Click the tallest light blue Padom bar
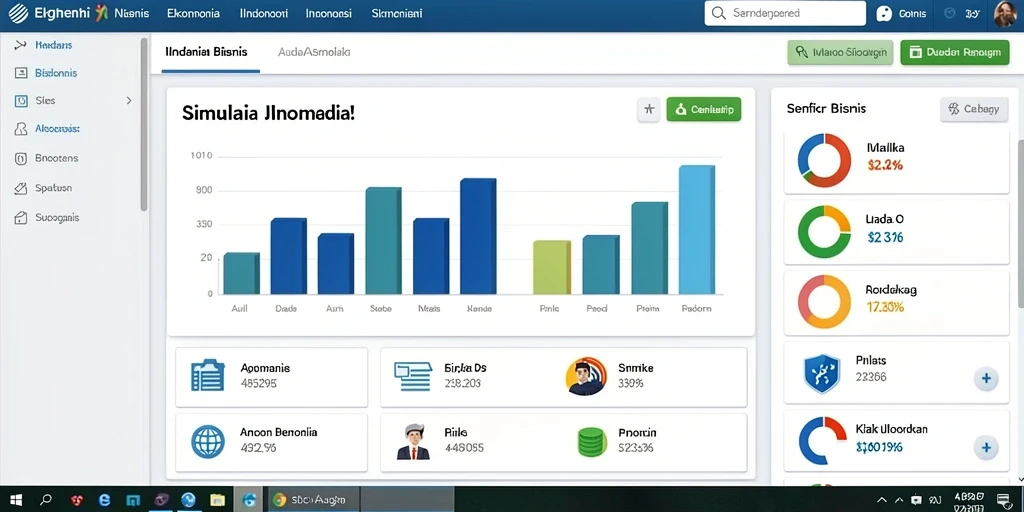 pyautogui.click(x=697, y=230)
